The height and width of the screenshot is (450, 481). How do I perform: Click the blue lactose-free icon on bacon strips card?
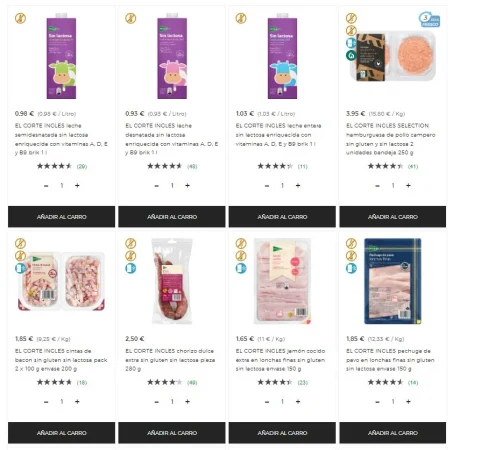pyautogui.click(x=20, y=268)
